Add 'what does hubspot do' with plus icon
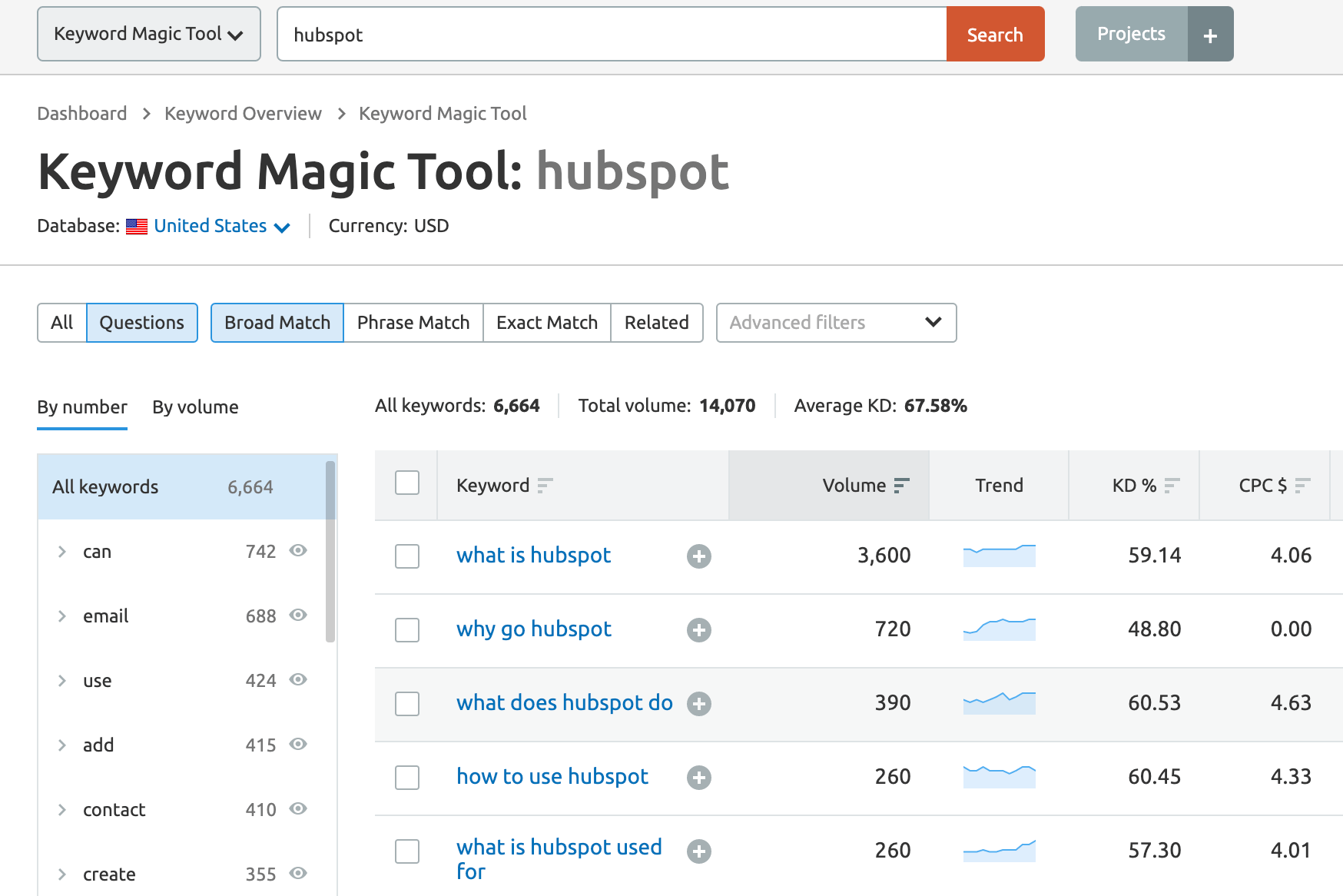 (x=698, y=704)
